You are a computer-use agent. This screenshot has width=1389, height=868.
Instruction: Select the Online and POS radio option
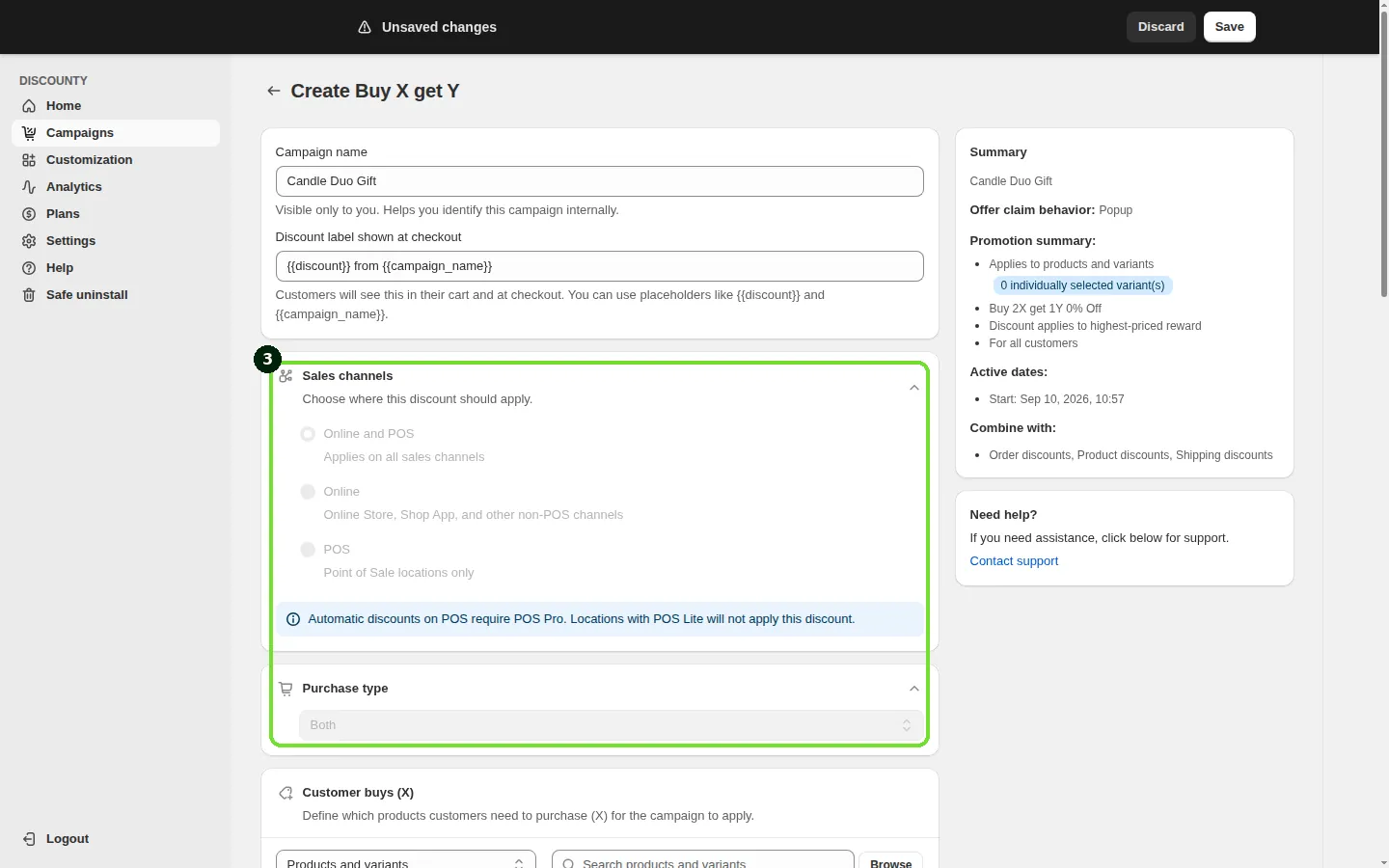point(308,434)
